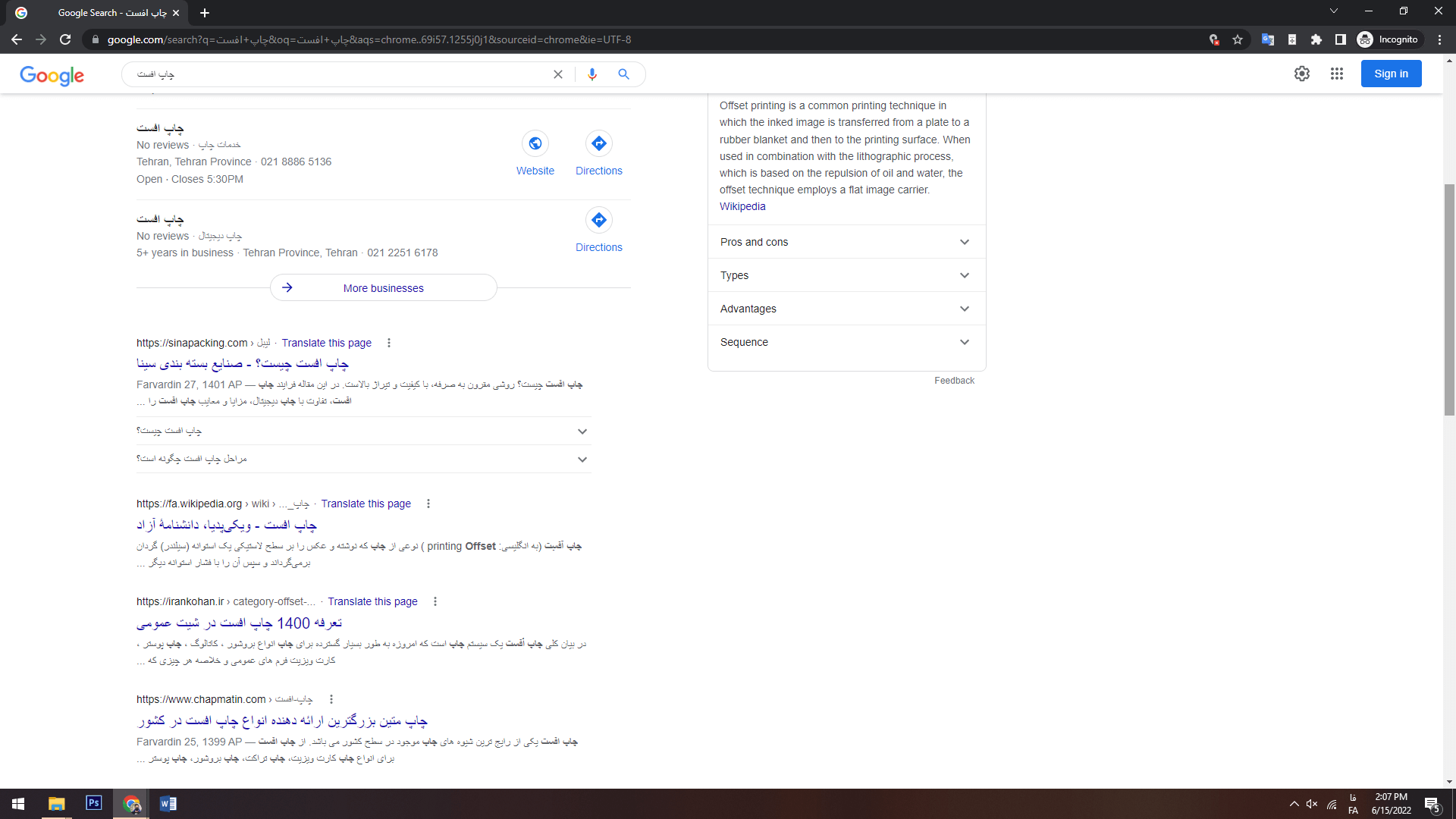Viewport: 1456px width, 819px height.
Task: Toggle the browser side panel icon
Action: coord(1340,39)
